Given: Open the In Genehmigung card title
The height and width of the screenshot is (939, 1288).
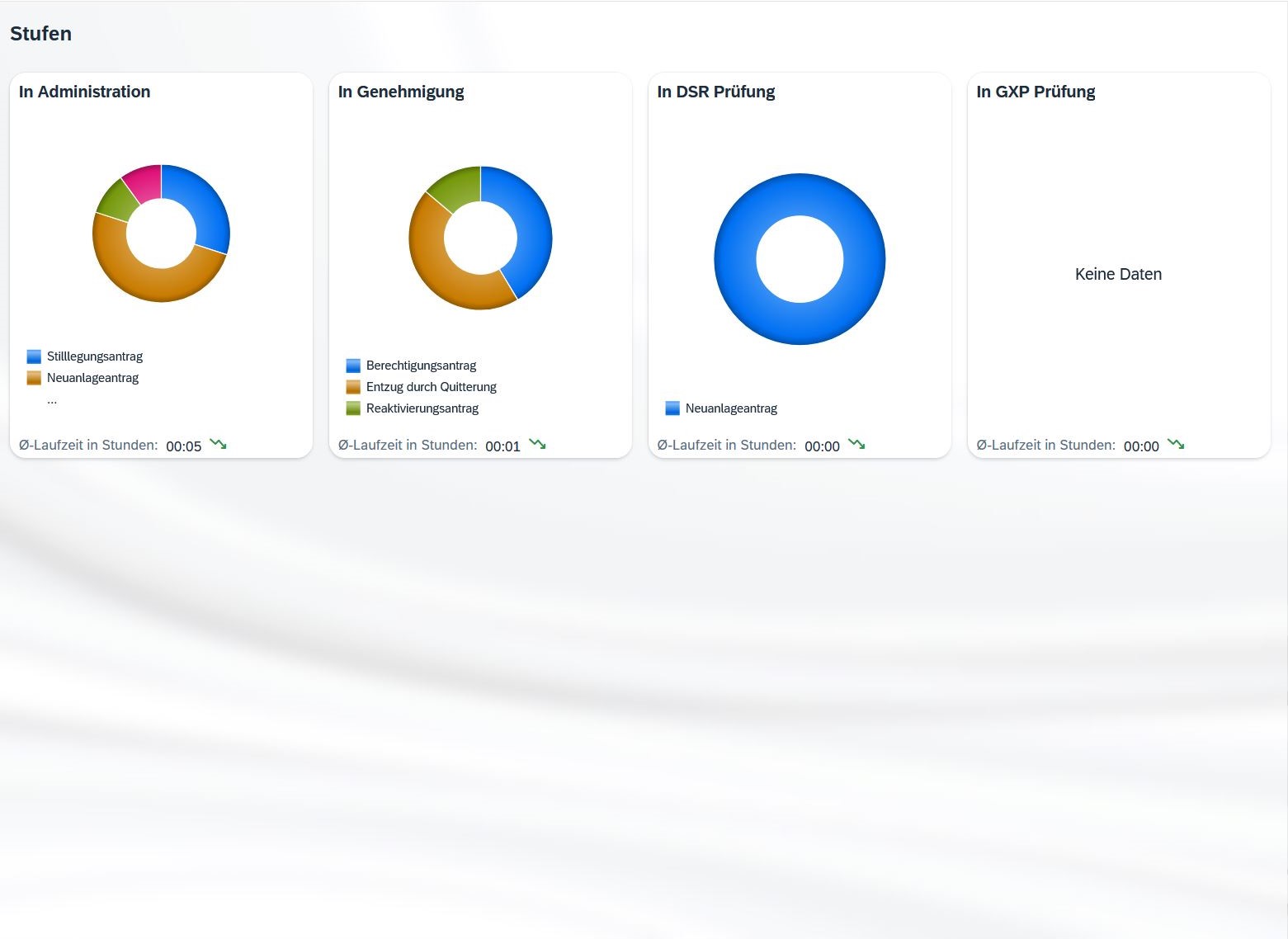Looking at the screenshot, I should [401, 92].
